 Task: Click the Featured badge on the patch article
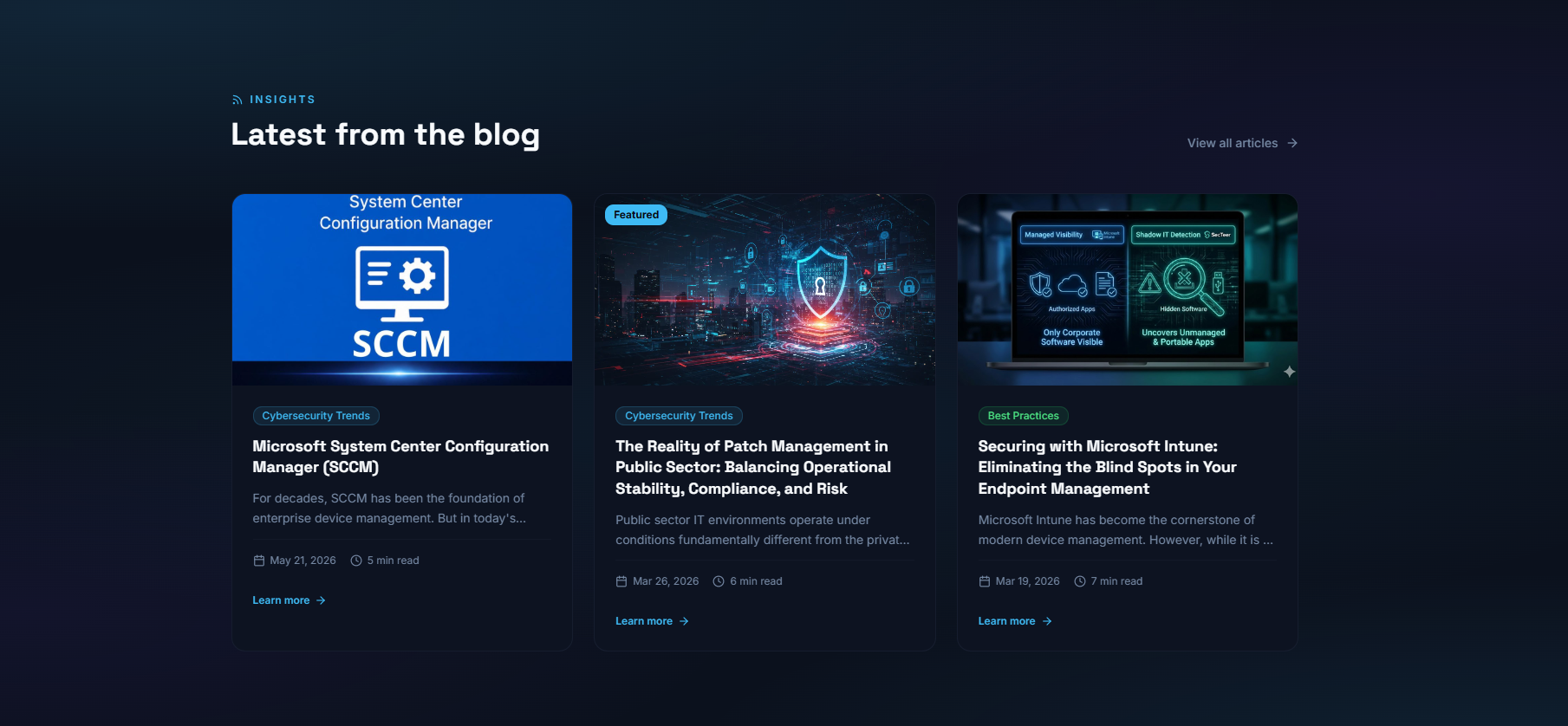636,215
